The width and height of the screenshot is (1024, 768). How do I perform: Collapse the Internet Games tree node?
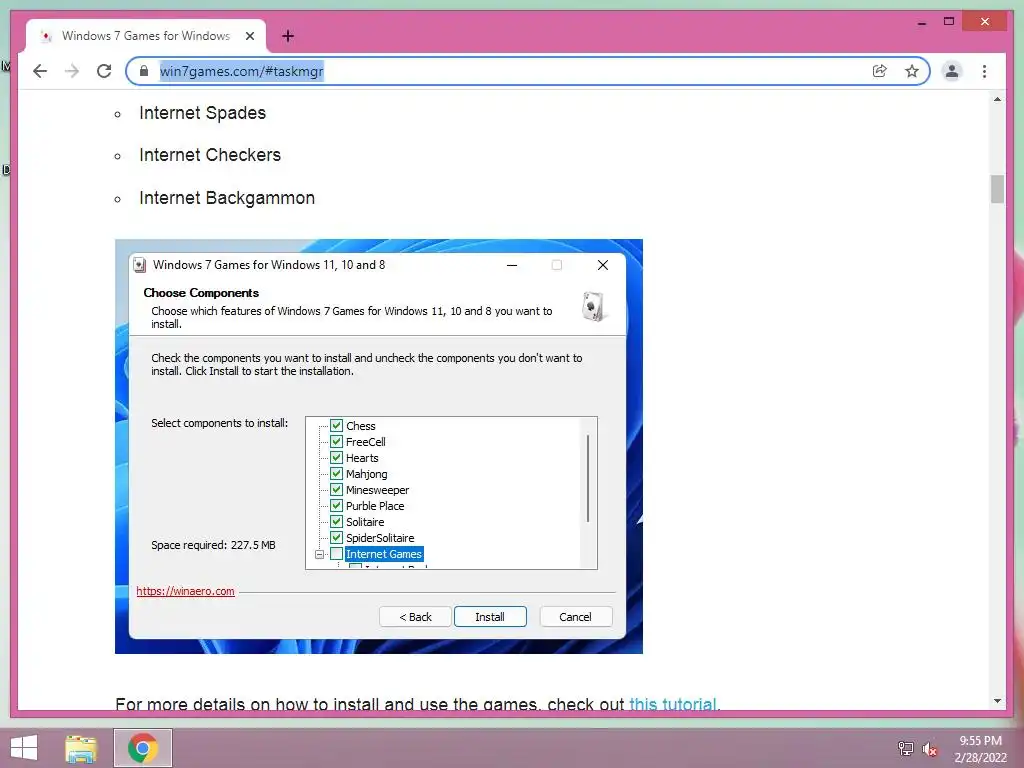319,554
